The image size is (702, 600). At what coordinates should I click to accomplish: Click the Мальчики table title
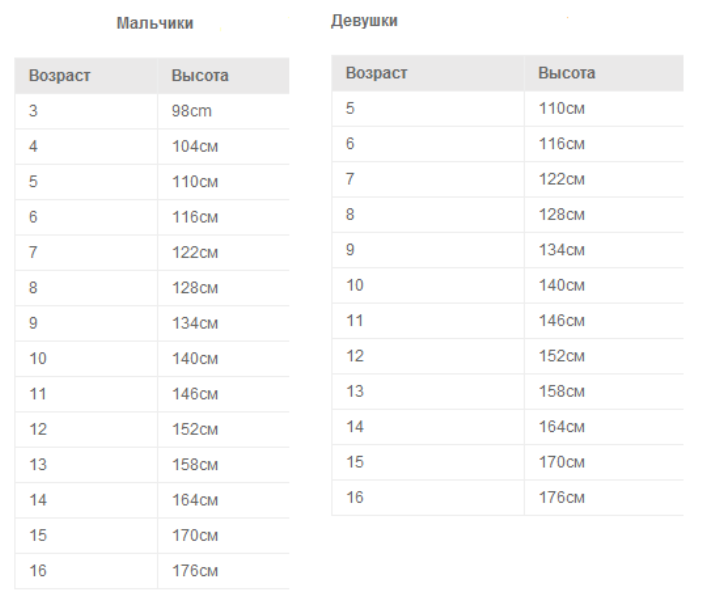(x=155, y=23)
